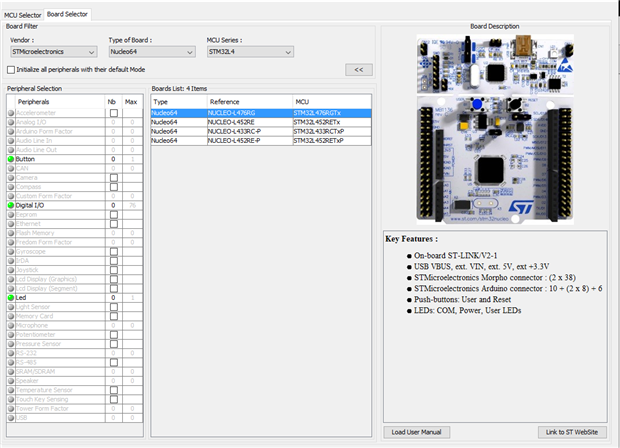Expand the Type of Board dropdown

(146, 51)
